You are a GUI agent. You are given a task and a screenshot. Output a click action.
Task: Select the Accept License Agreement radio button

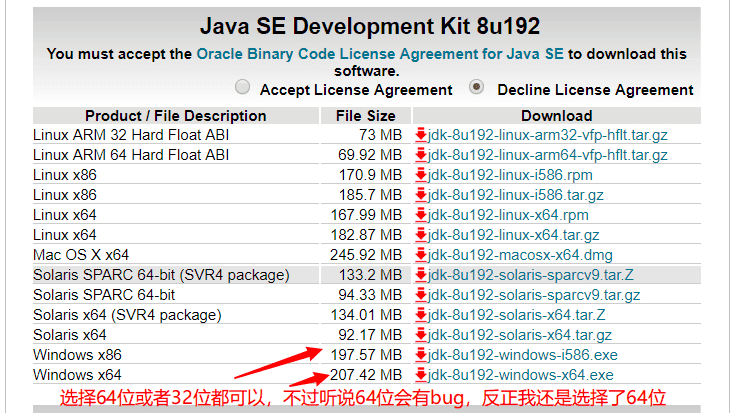tap(243, 88)
